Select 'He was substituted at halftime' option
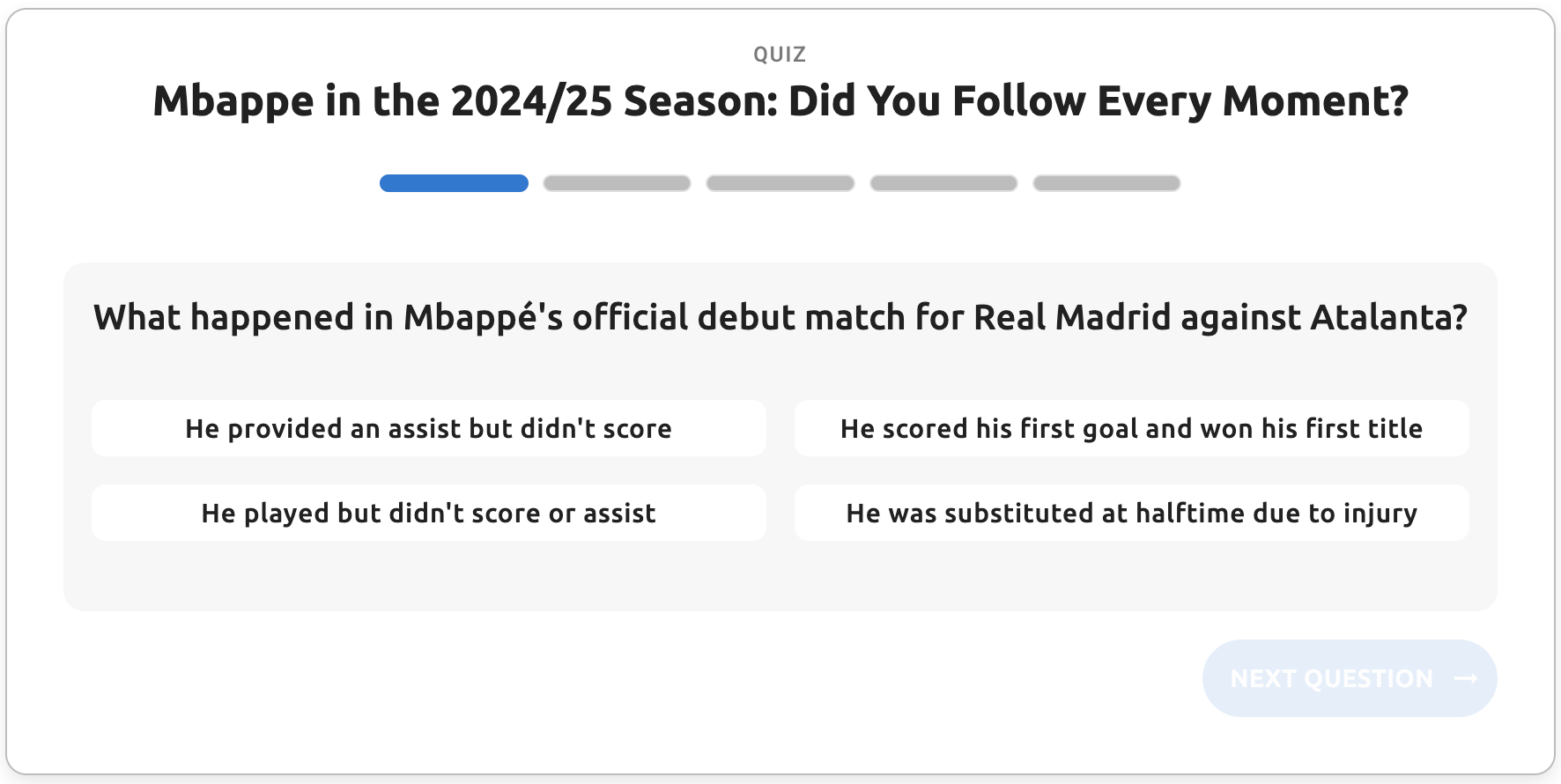1561x784 pixels. coord(1131,514)
